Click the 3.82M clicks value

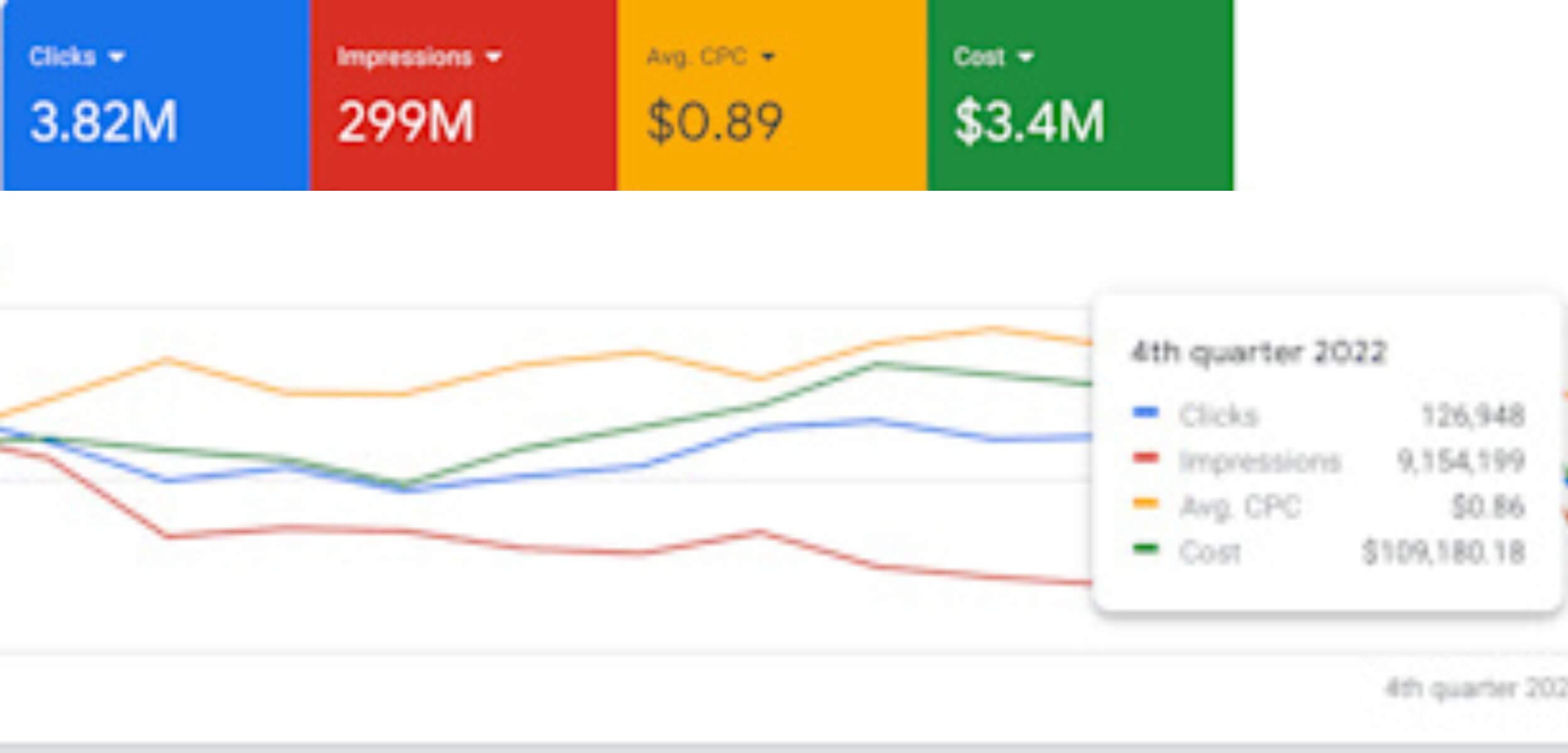click(103, 122)
